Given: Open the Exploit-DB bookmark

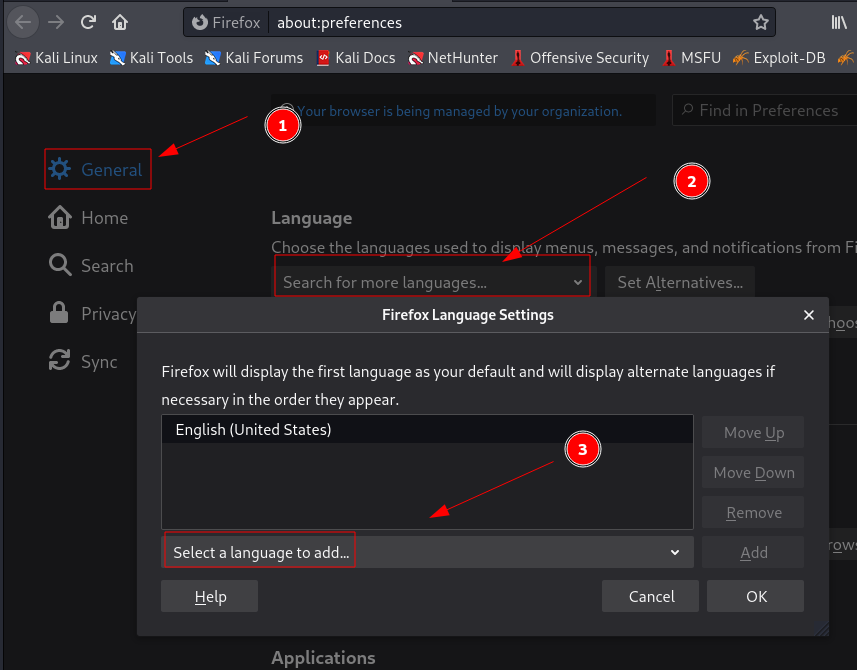Looking at the screenshot, I should point(779,58).
